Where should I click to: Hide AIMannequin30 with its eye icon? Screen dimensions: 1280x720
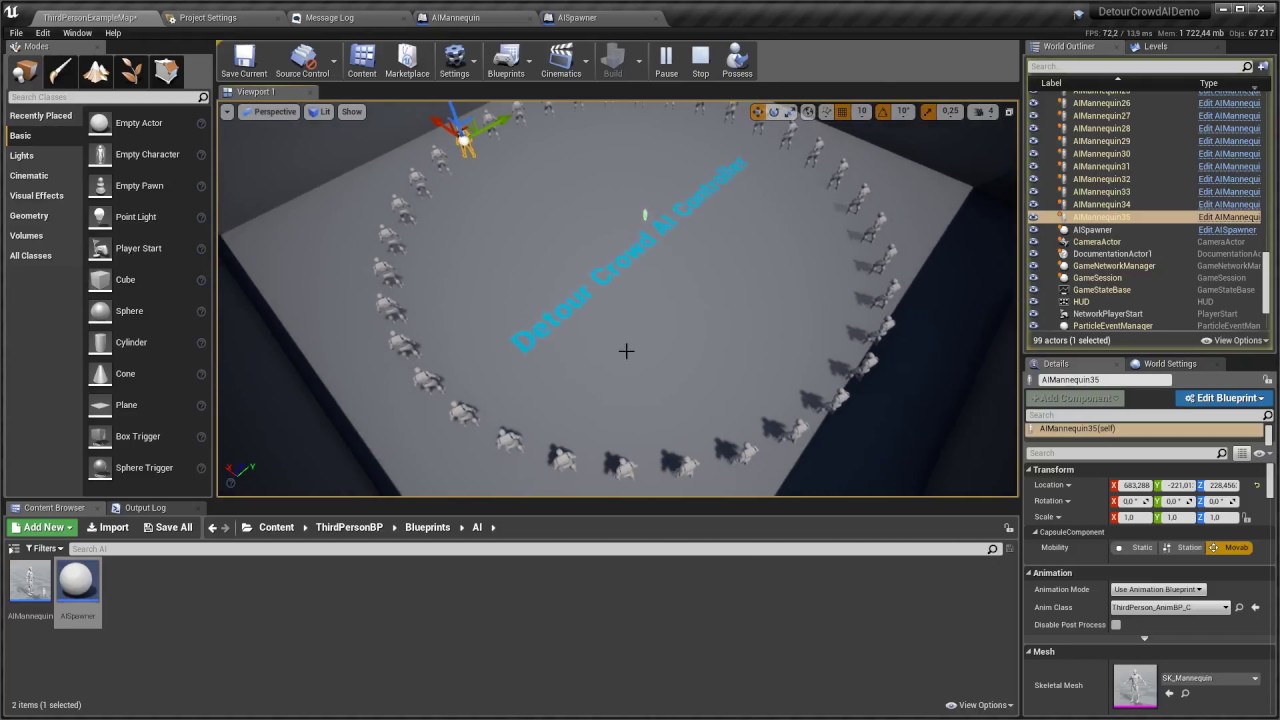1034,154
